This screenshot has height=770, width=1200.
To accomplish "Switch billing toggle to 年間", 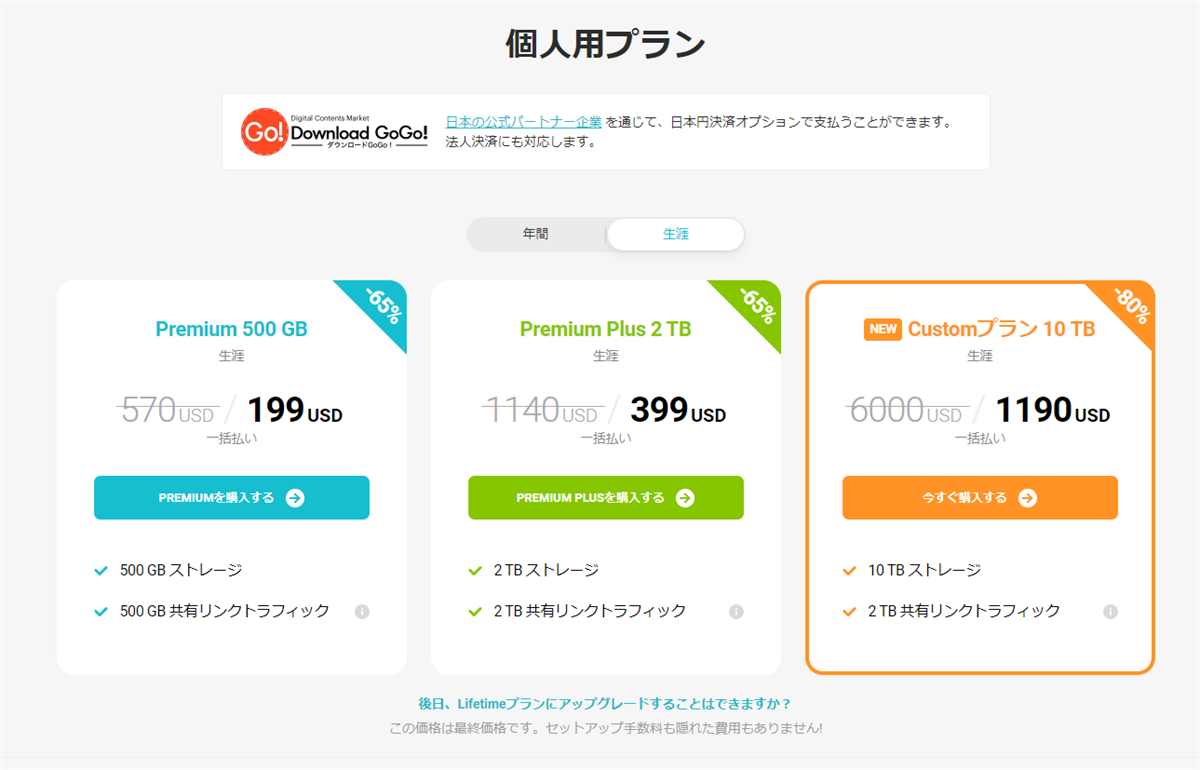I will click(536, 234).
